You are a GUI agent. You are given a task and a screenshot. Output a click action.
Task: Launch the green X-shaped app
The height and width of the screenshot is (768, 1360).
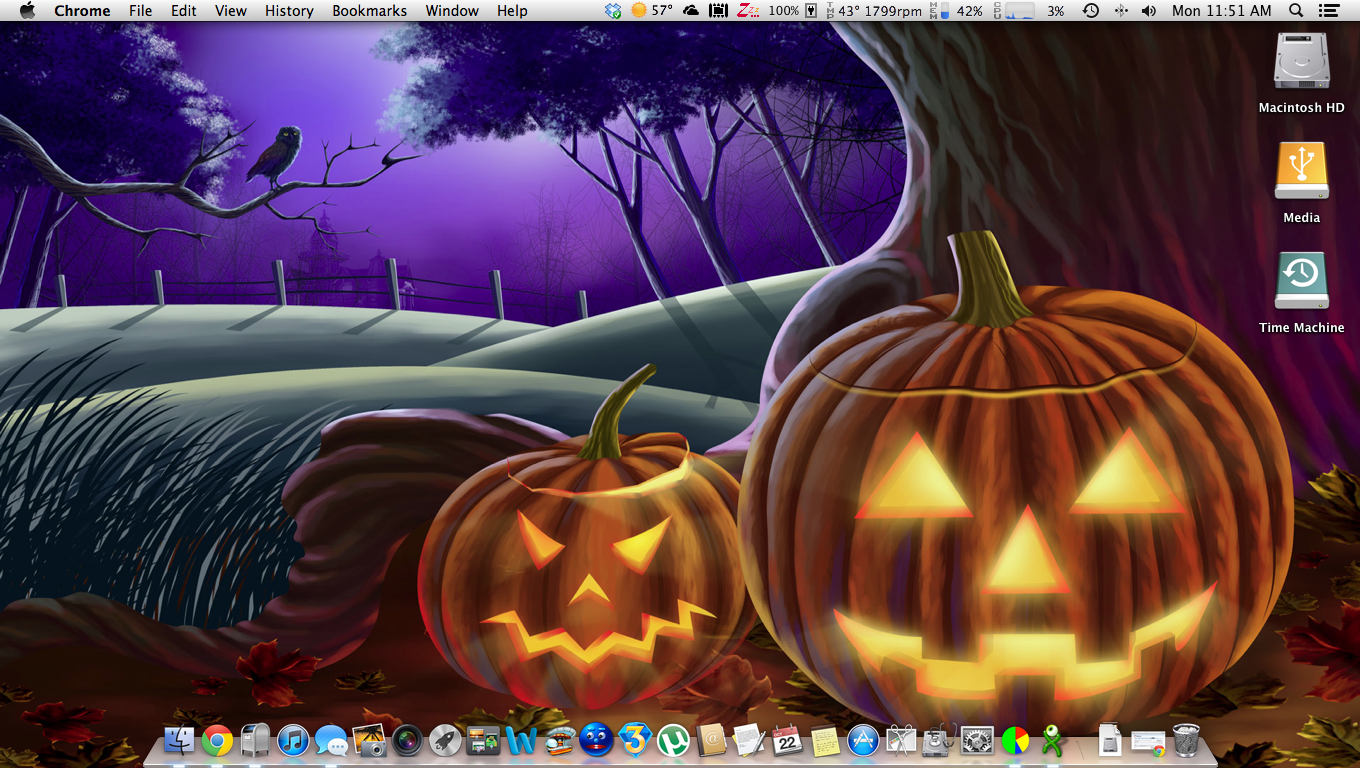tap(1051, 741)
